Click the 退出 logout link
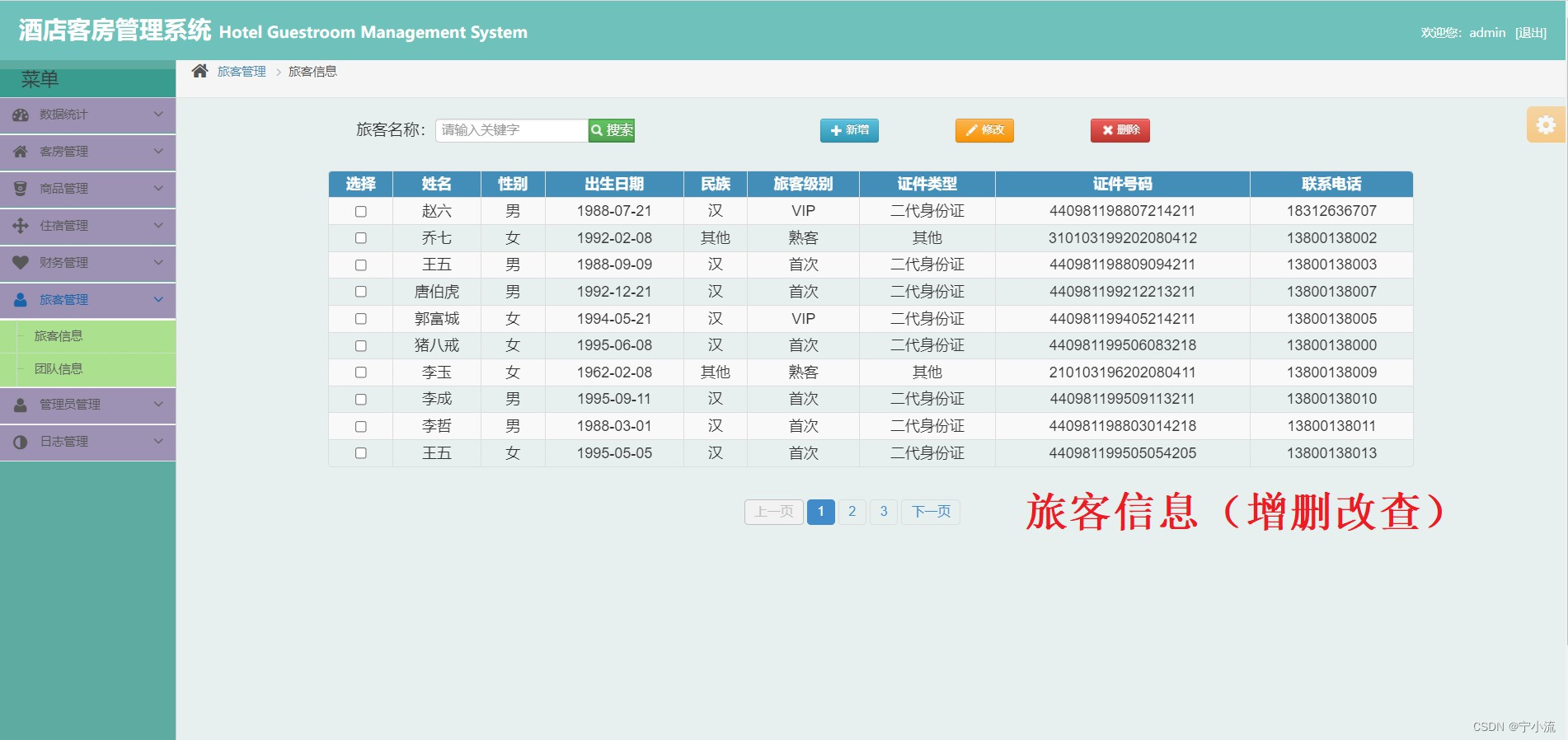The image size is (1568, 740). click(1531, 33)
